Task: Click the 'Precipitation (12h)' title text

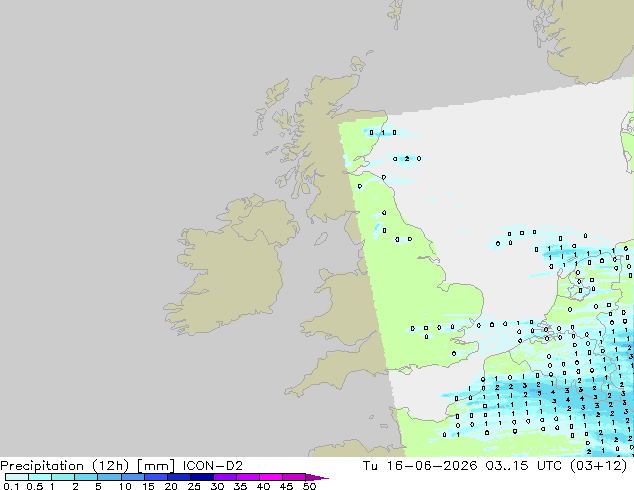Action: click(x=65, y=466)
